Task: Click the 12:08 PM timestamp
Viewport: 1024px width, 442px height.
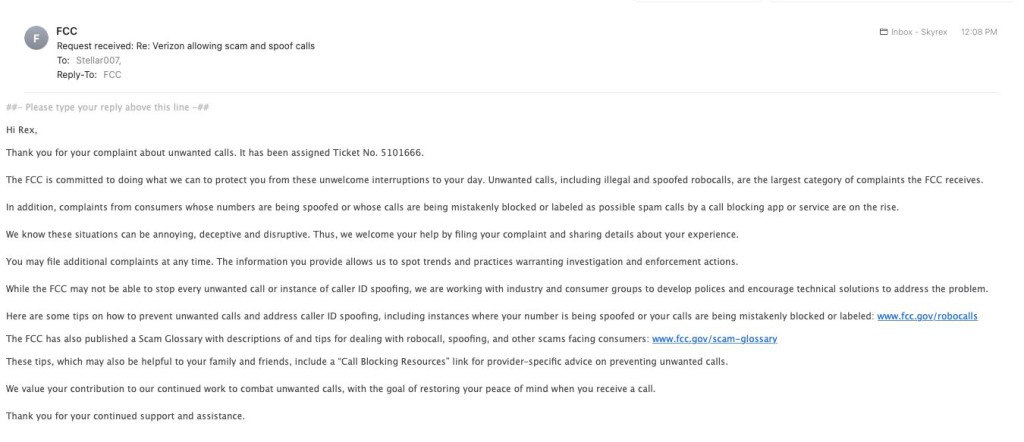Action: pos(979,32)
